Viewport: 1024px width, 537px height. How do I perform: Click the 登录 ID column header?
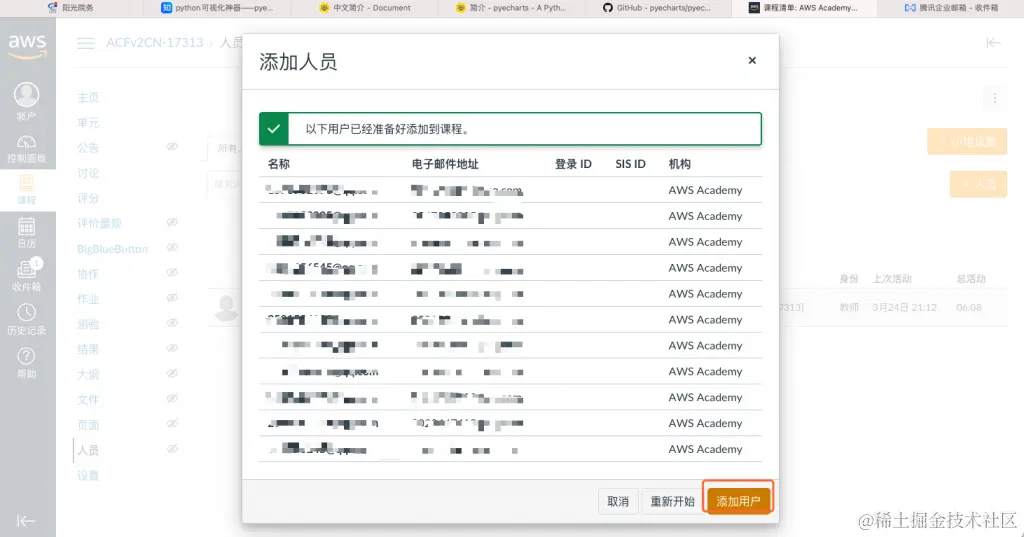point(573,164)
